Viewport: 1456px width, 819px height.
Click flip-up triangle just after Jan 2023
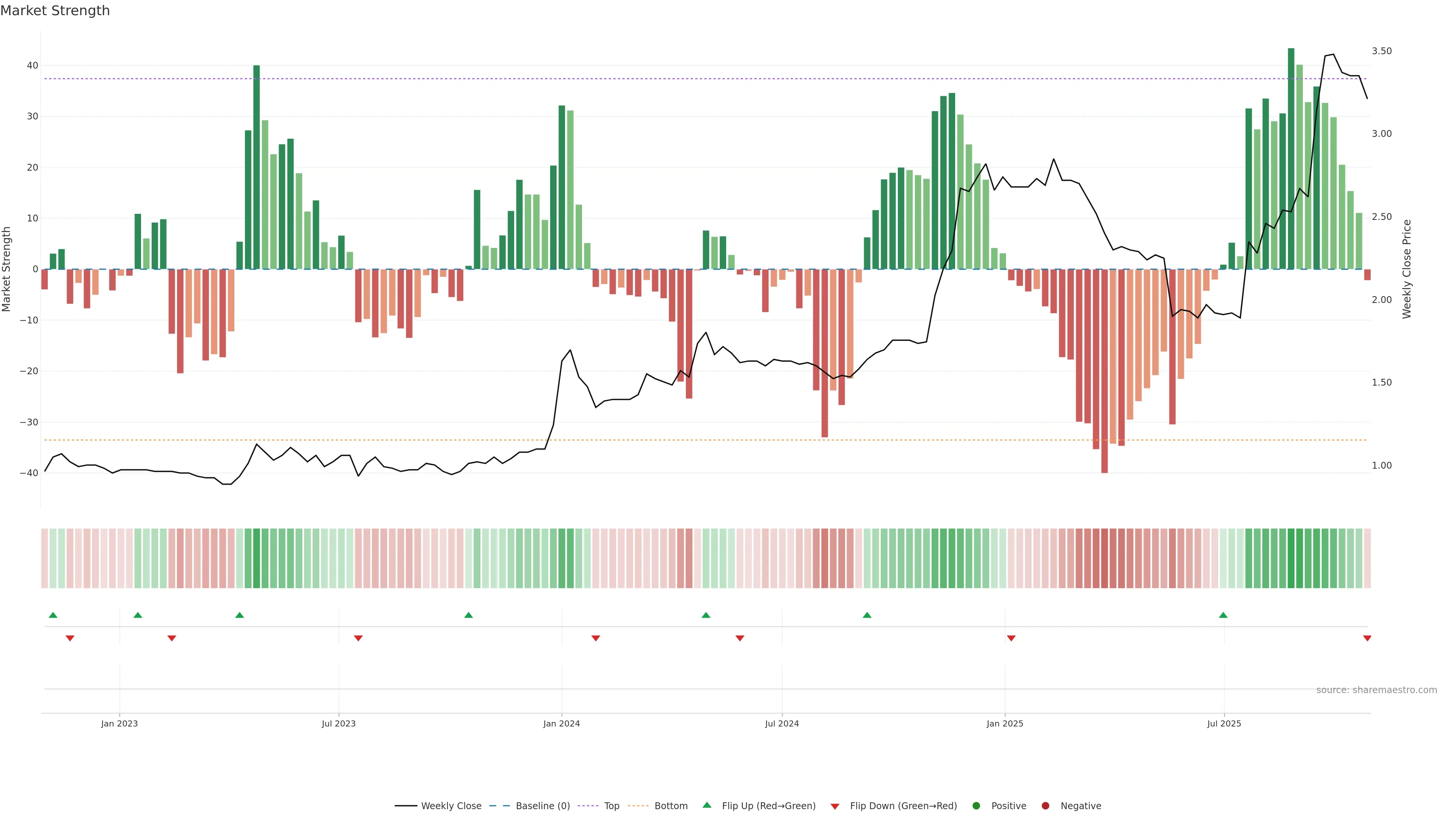click(x=138, y=615)
